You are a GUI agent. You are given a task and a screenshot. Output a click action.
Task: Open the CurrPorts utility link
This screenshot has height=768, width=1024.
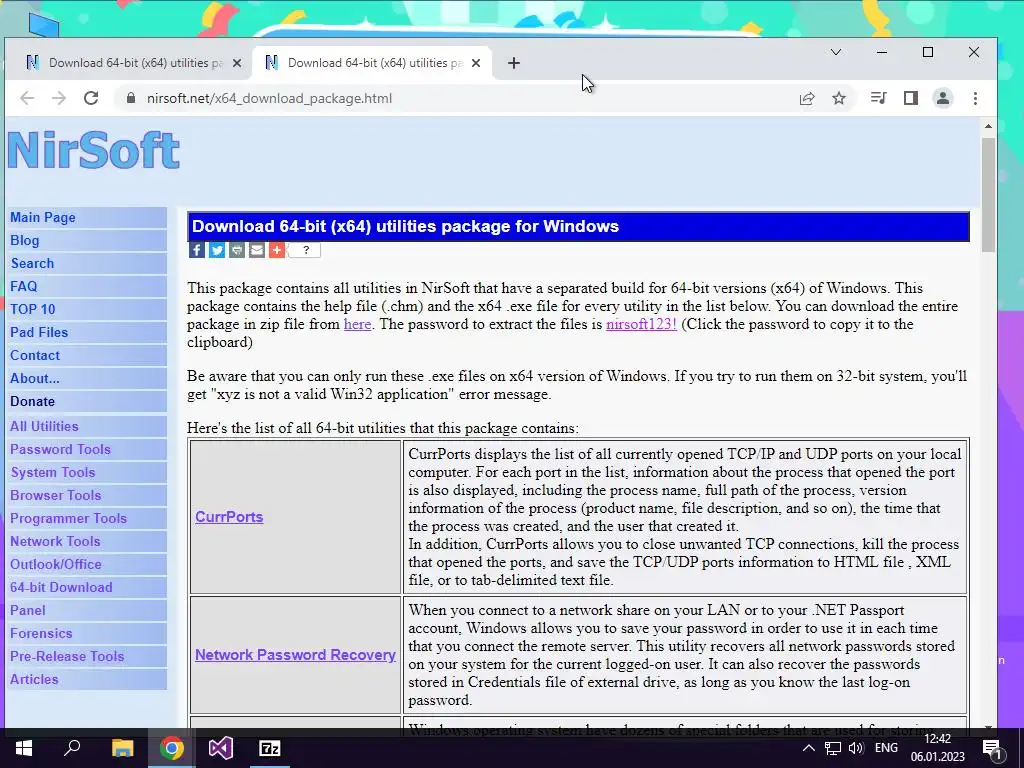pyautogui.click(x=229, y=517)
